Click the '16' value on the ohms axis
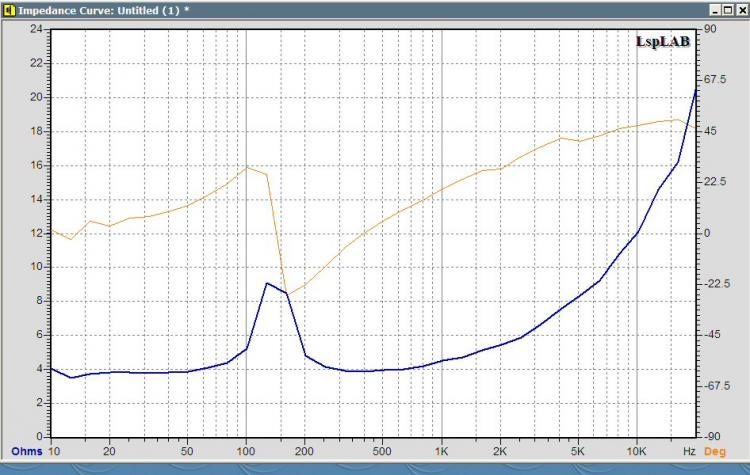 36,165
